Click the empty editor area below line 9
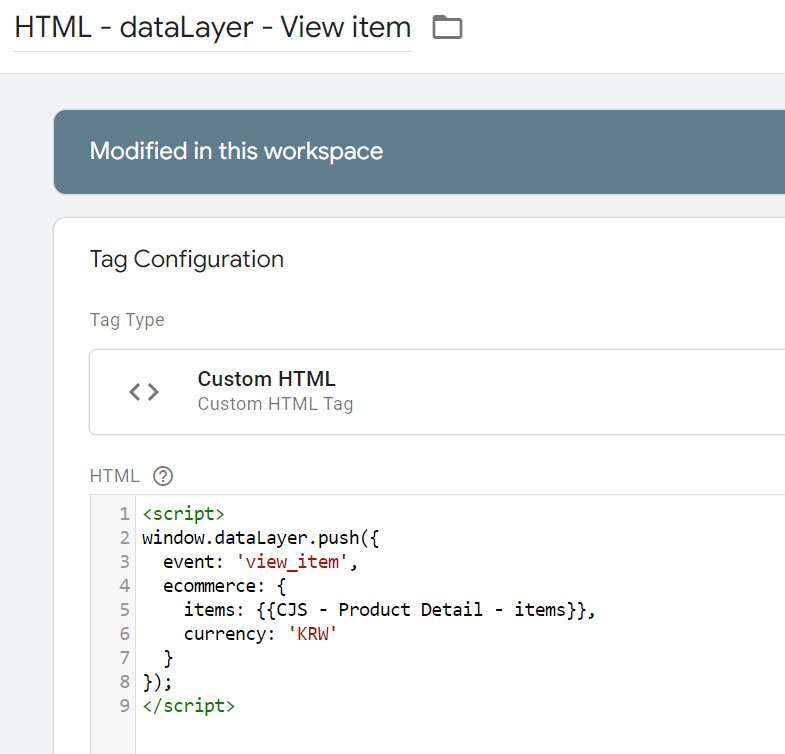Viewport: 785px width, 754px height. (400, 735)
